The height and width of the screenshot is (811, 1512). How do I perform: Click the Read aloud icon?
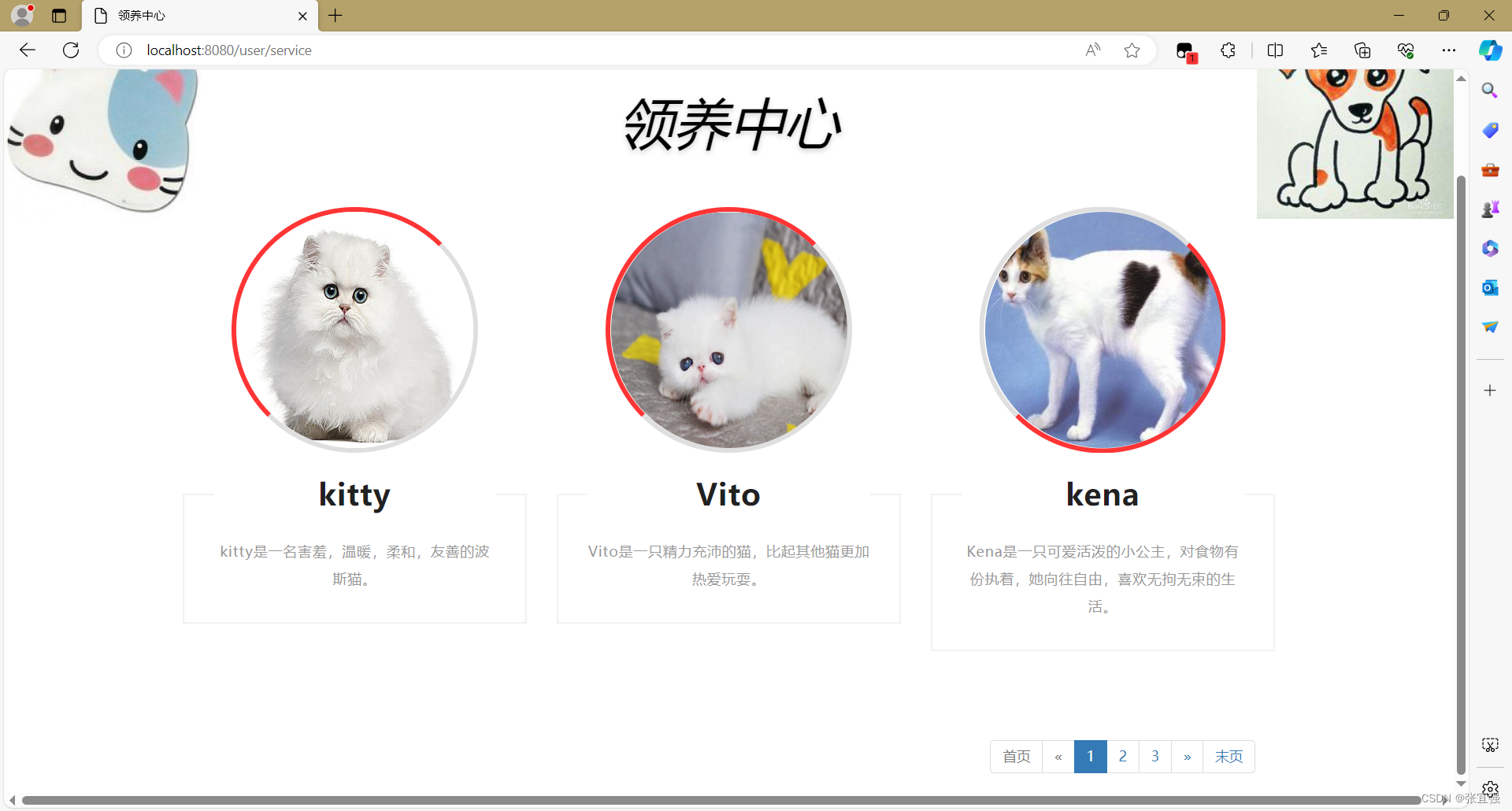(1093, 50)
